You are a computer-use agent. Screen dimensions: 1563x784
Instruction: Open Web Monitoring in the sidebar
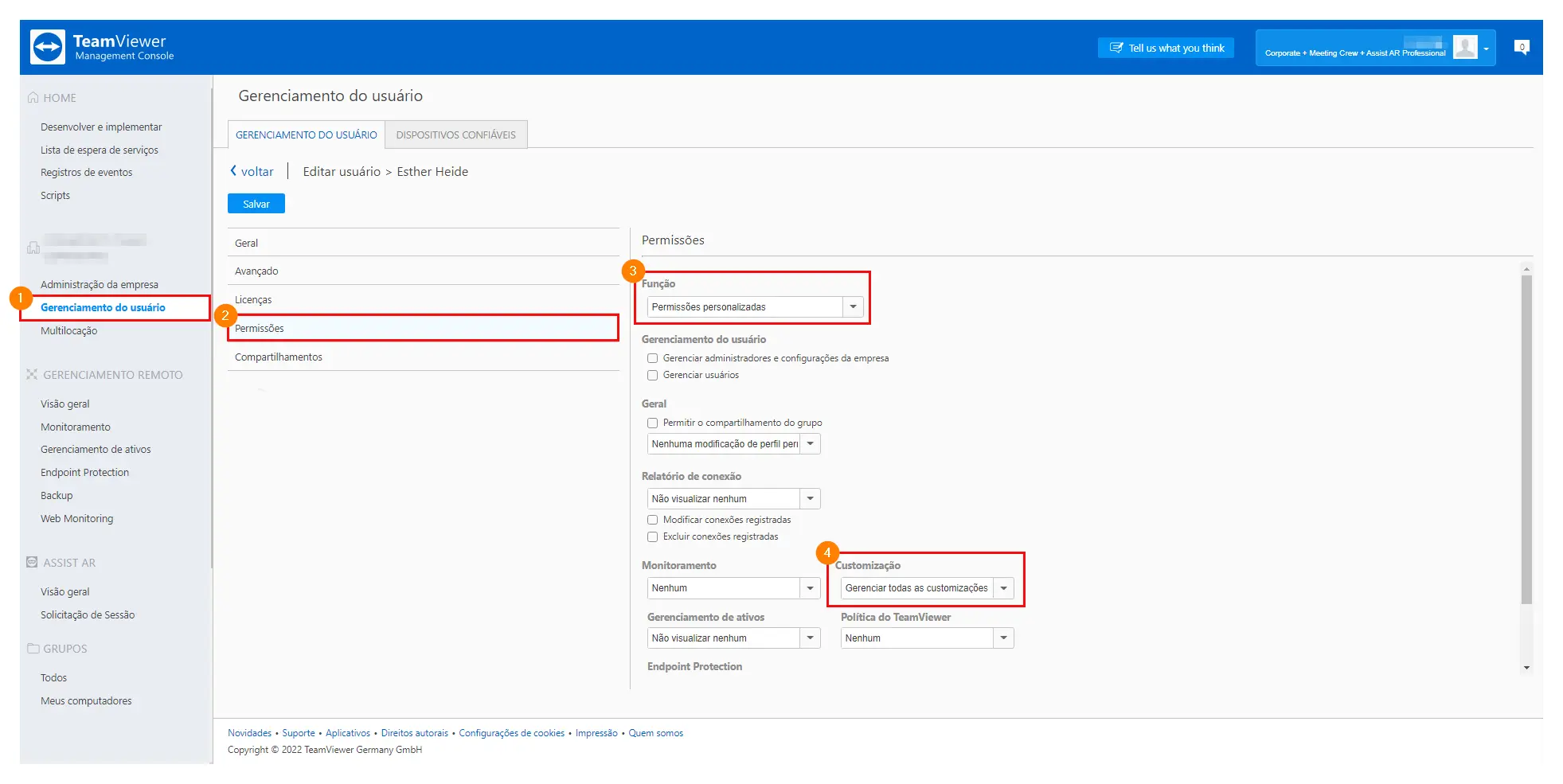click(x=77, y=518)
